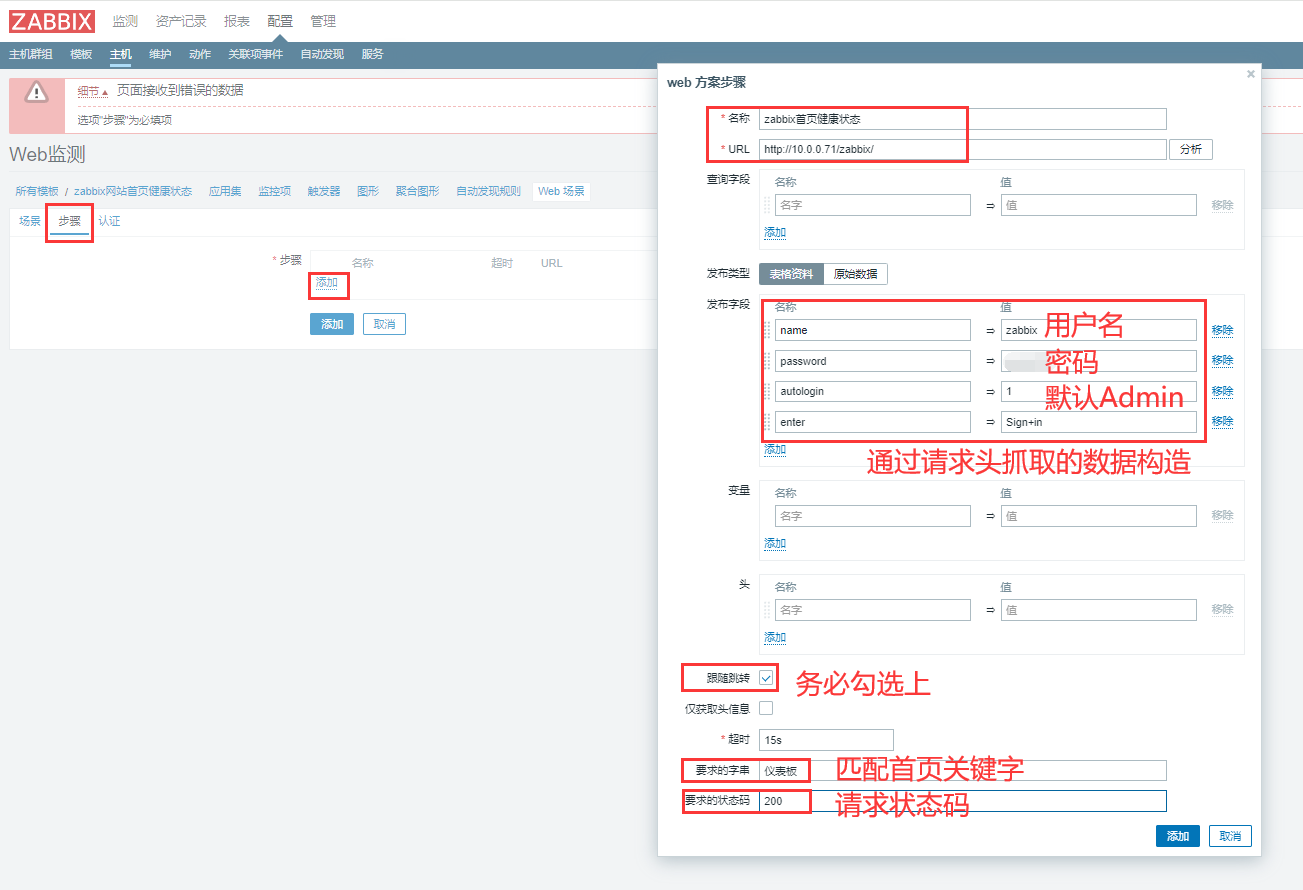The image size is (1303, 890).
Task: Open the 资产记录 top menu
Action: pyautogui.click(x=181, y=21)
